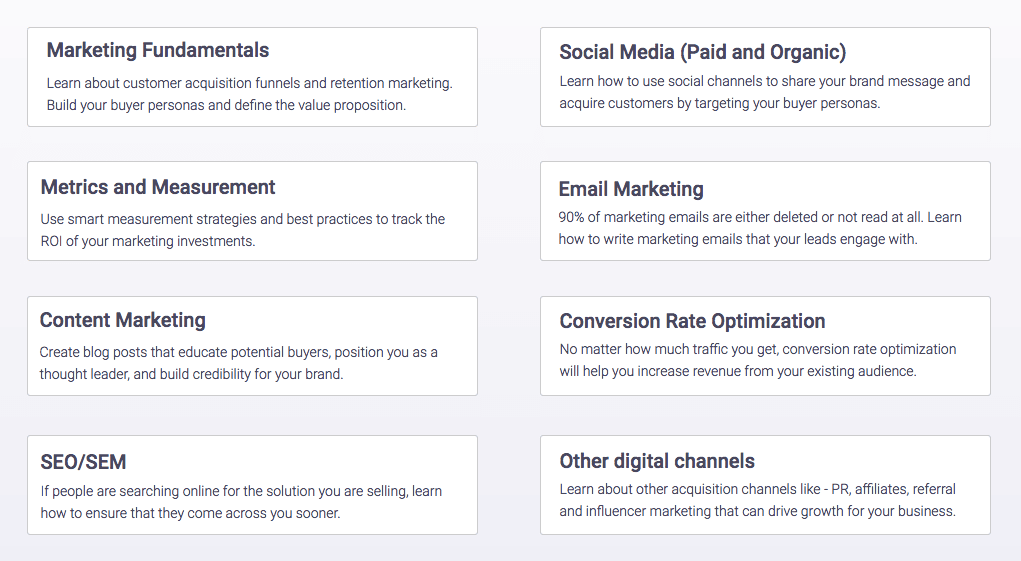The image size is (1021, 561).
Task: Click blank area right of Other digital channels title
Action: [870, 461]
